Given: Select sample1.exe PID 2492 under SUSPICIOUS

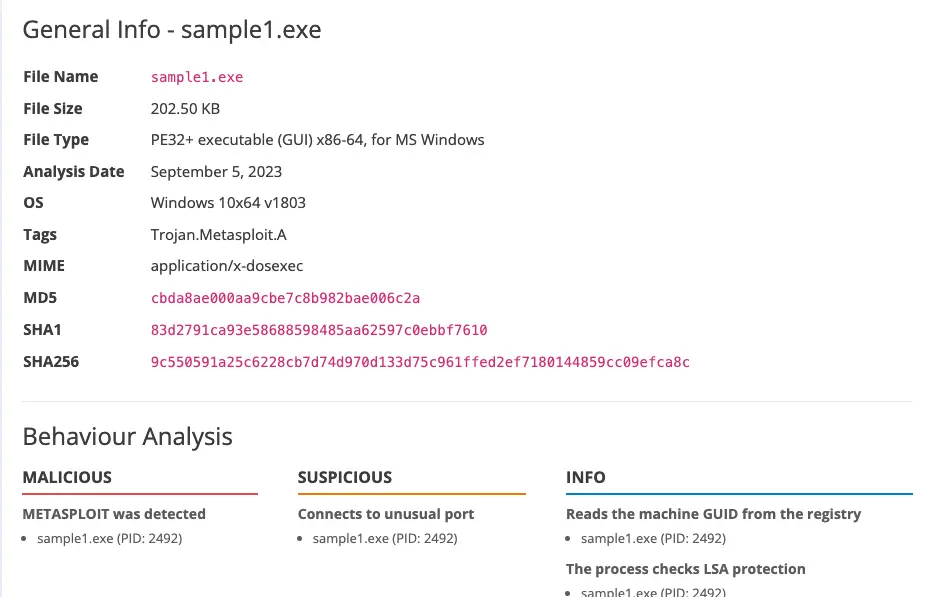Looking at the screenshot, I should [385, 538].
